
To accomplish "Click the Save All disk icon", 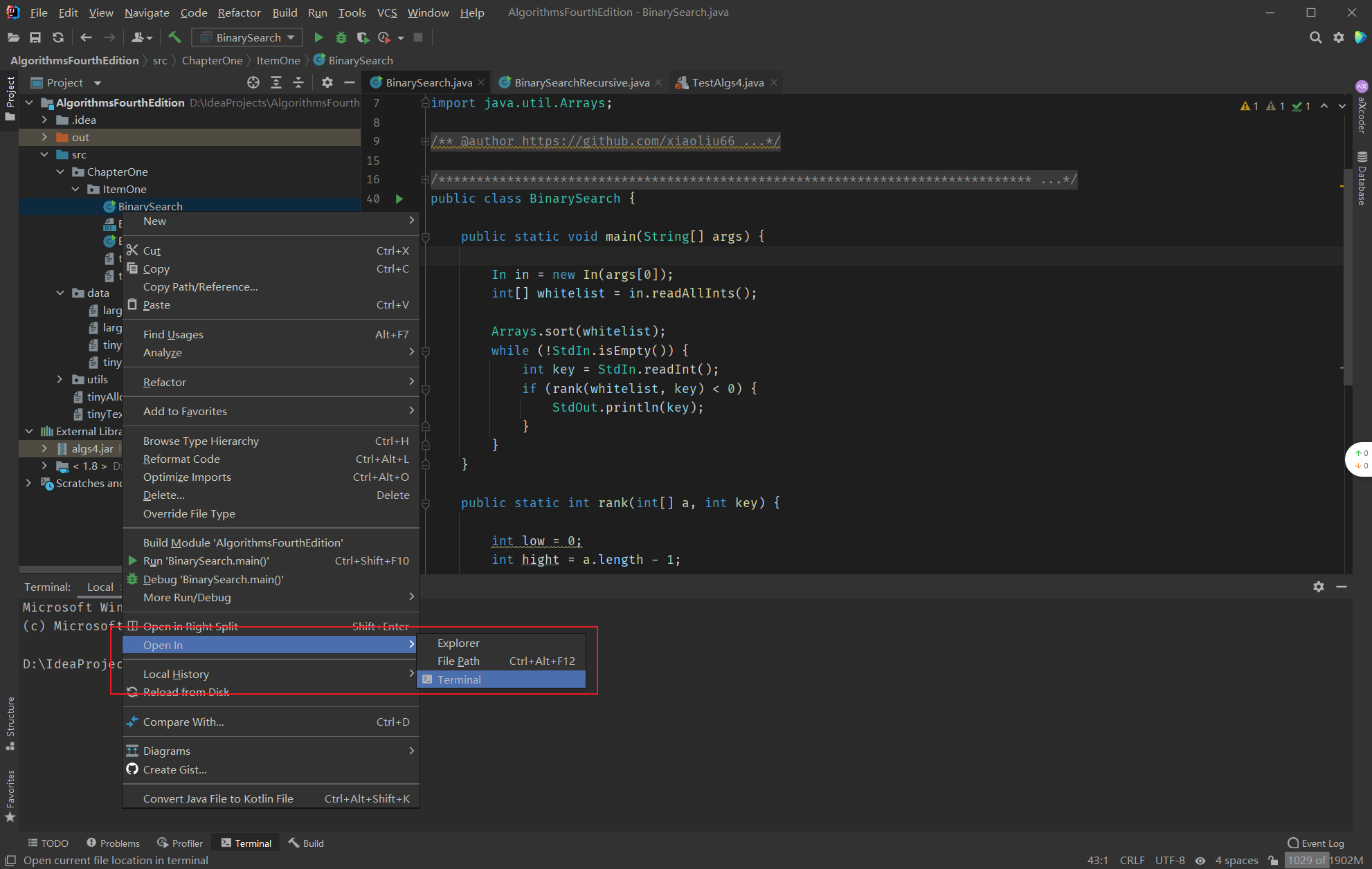I will (x=35, y=37).
